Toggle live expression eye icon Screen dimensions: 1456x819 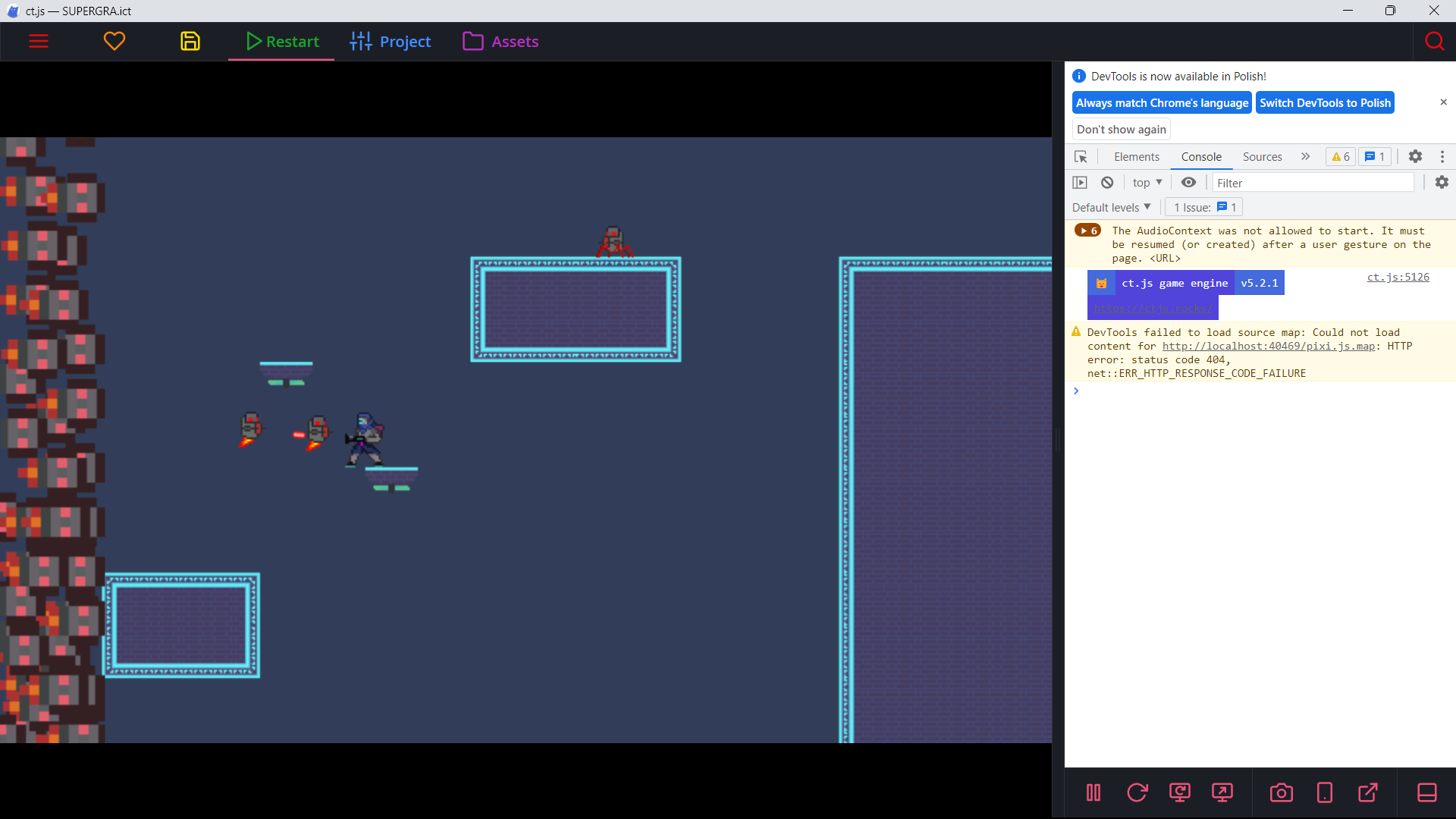point(1188,183)
